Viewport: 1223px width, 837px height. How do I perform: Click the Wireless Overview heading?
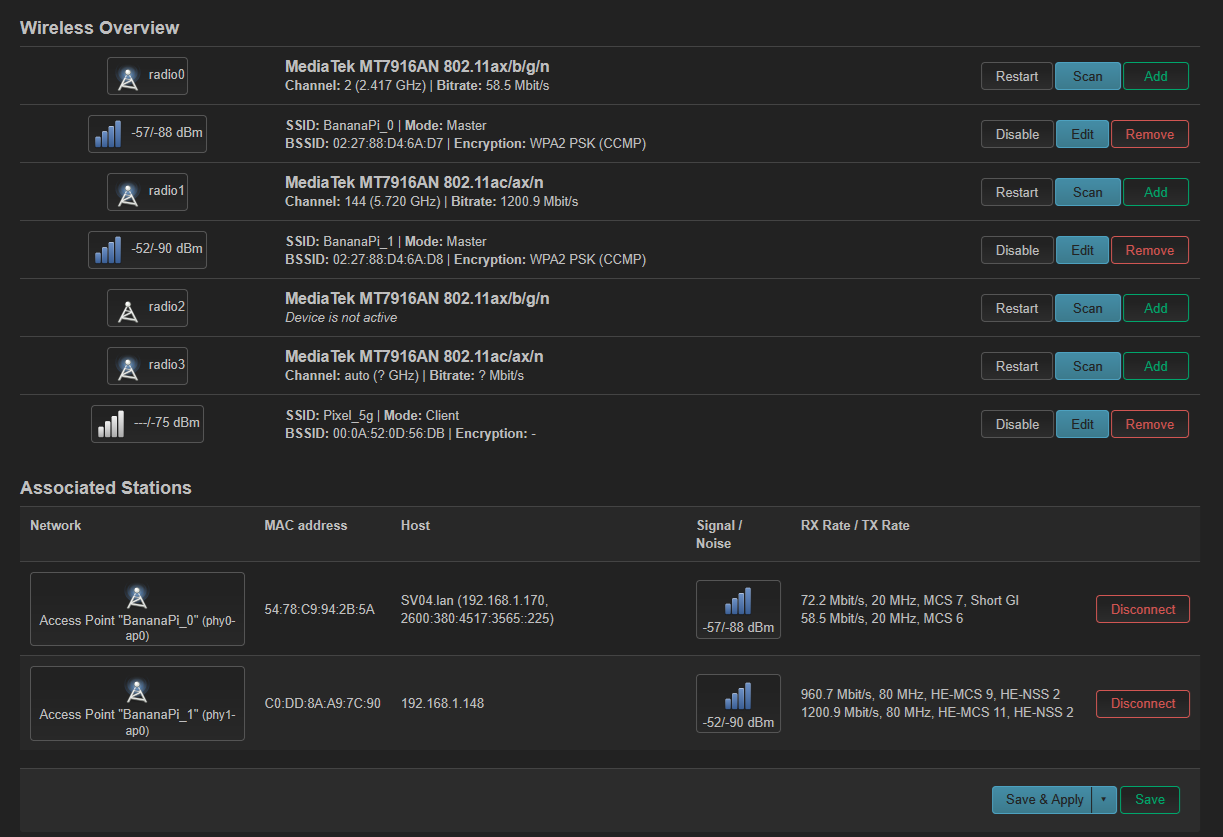click(100, 28)
